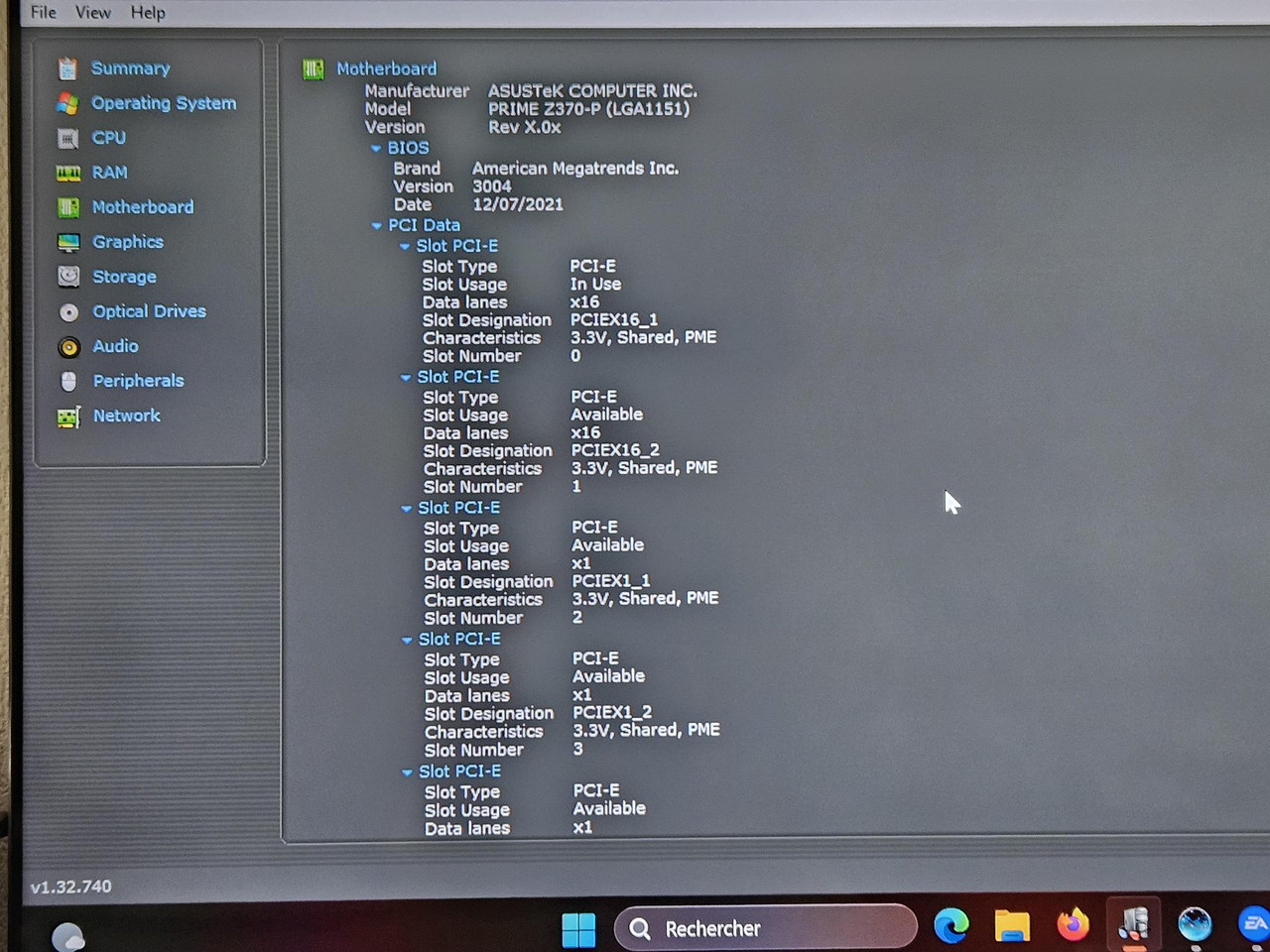Click the version v1.32.740 label
Screen dimensions: 1270x952
(x=71, y=887)
